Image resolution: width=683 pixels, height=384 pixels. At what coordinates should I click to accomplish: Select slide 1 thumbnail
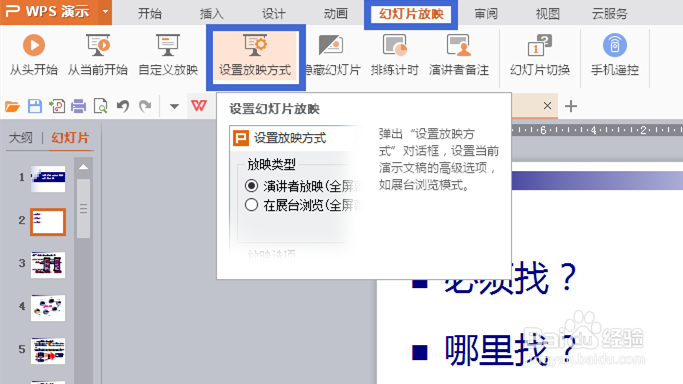click(48, 179)
